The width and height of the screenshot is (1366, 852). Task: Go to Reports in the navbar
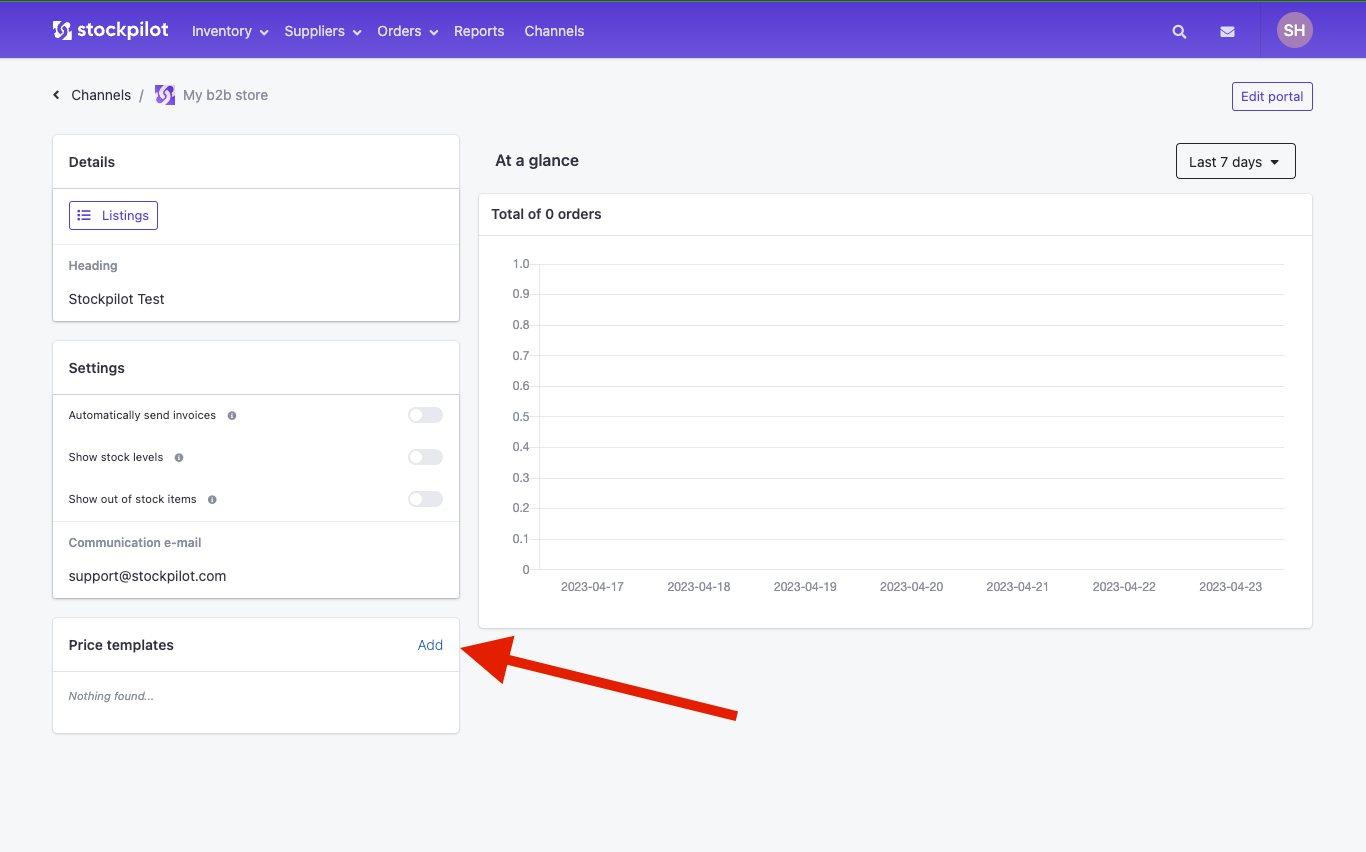(479, 31)
